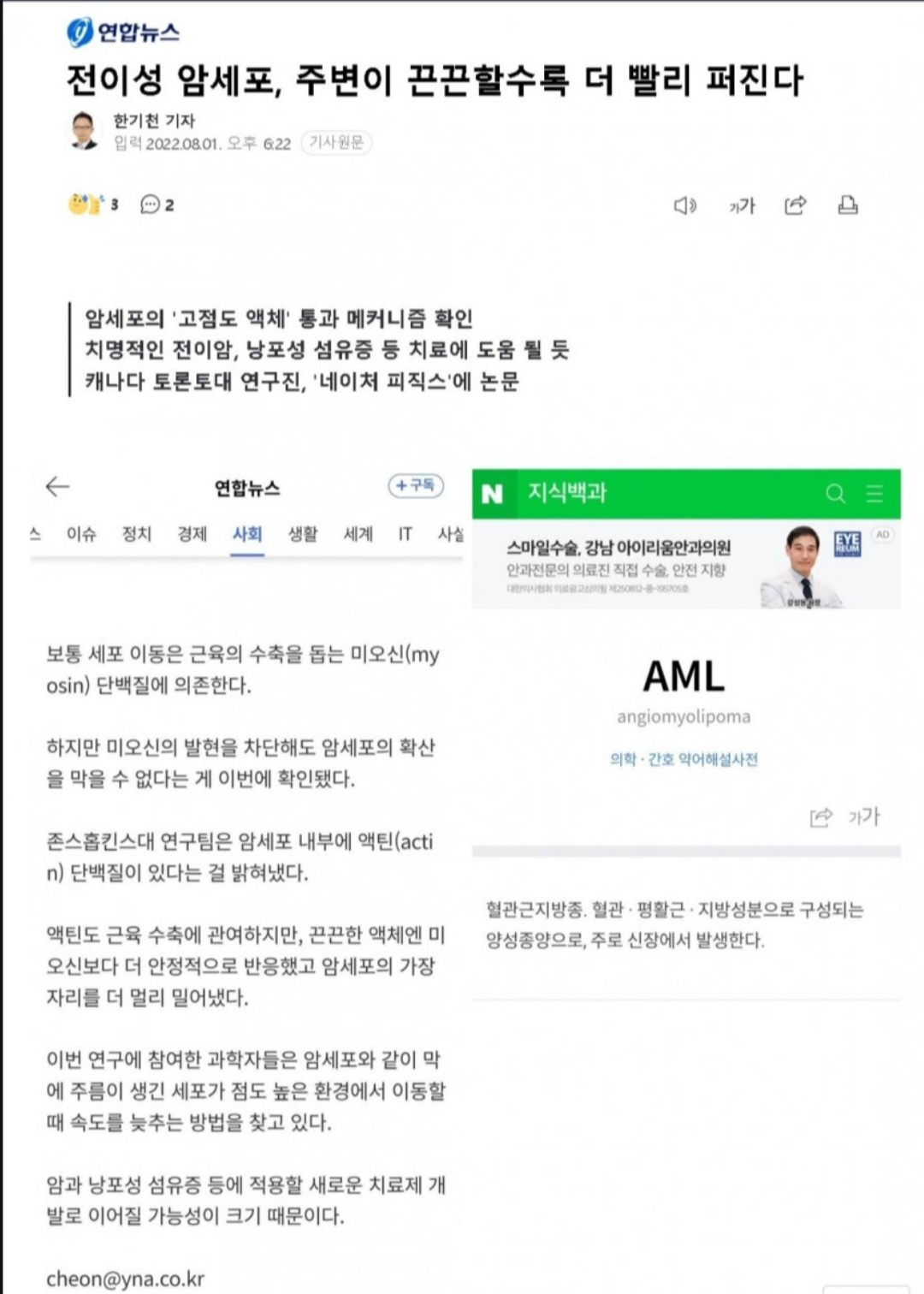Adjust font size below AML entry
Viewport: 924px width, 1294px height.
(863, 816)
